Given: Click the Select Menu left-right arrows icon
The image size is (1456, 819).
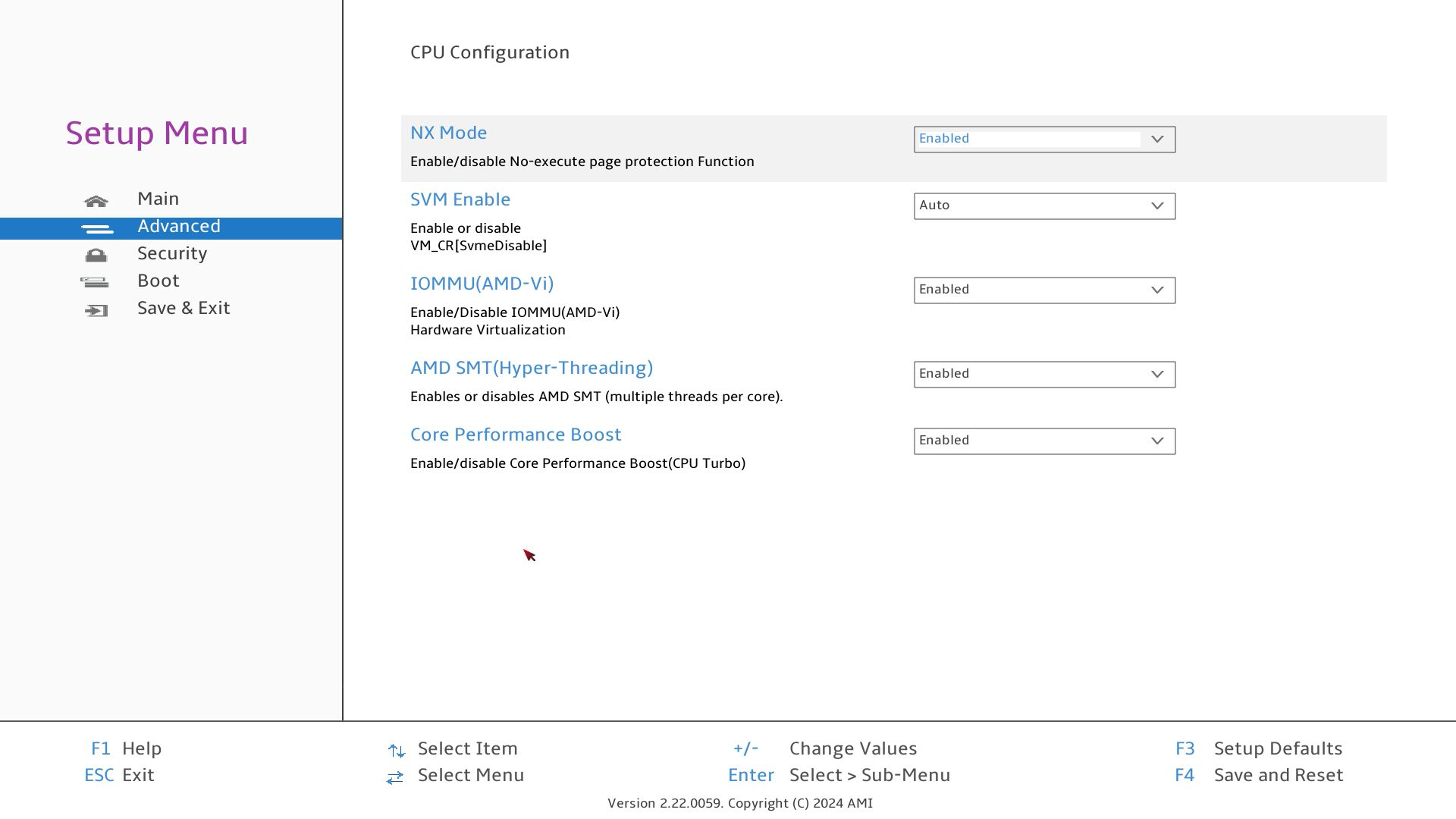Looking at the screenshot, I should pyautogui.click(x=394, y=777).
